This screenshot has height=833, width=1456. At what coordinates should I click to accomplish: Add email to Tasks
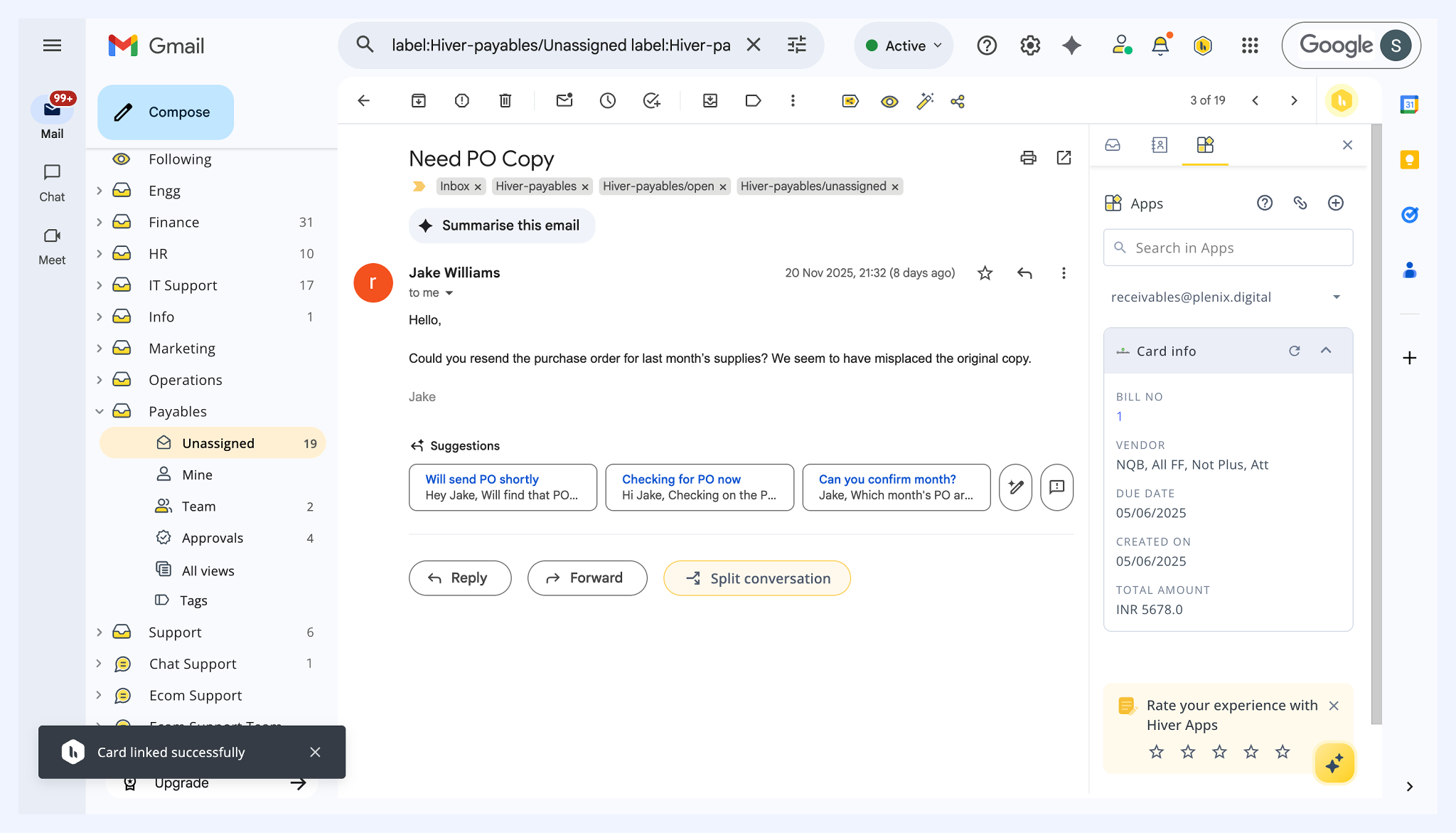click(651, 101)
